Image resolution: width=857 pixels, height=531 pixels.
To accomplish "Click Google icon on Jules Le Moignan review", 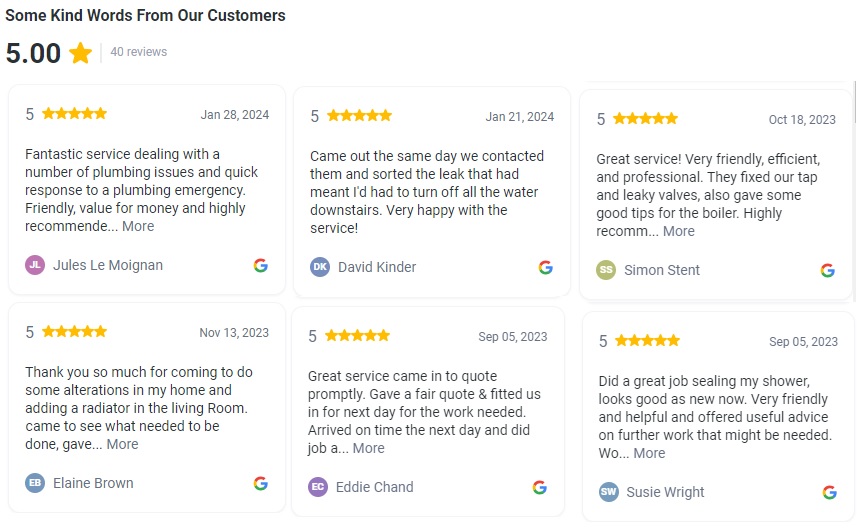I will 260,265.
